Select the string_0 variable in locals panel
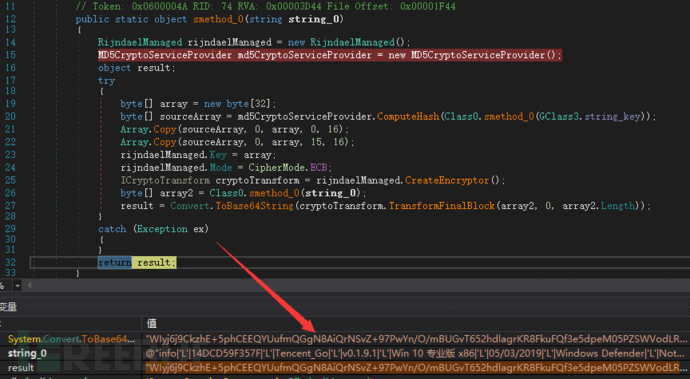The image size is (690, 379). click(x=27, y=353)
